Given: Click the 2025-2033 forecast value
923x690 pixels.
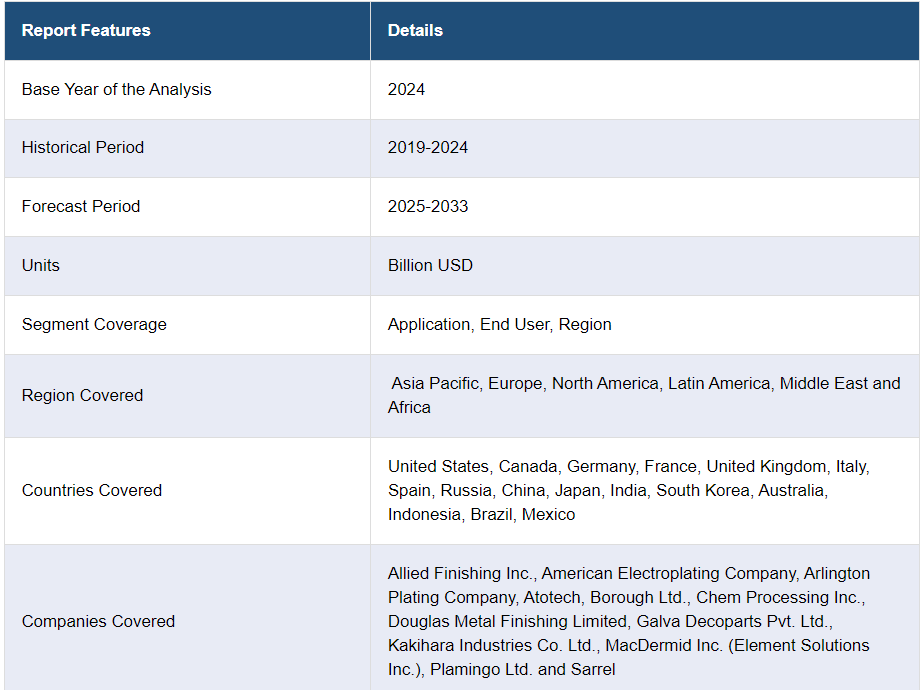Looking at the screenshot, I should click(428, 206).
